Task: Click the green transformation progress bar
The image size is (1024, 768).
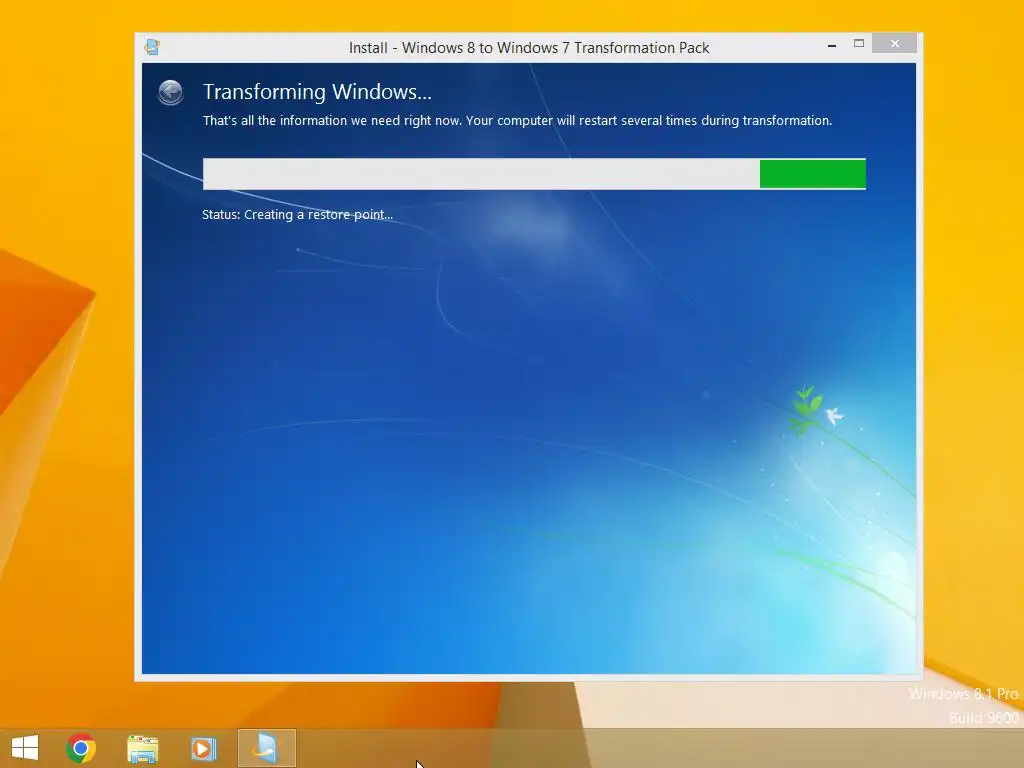Action: pyautogui.click(x=534, y=174)
